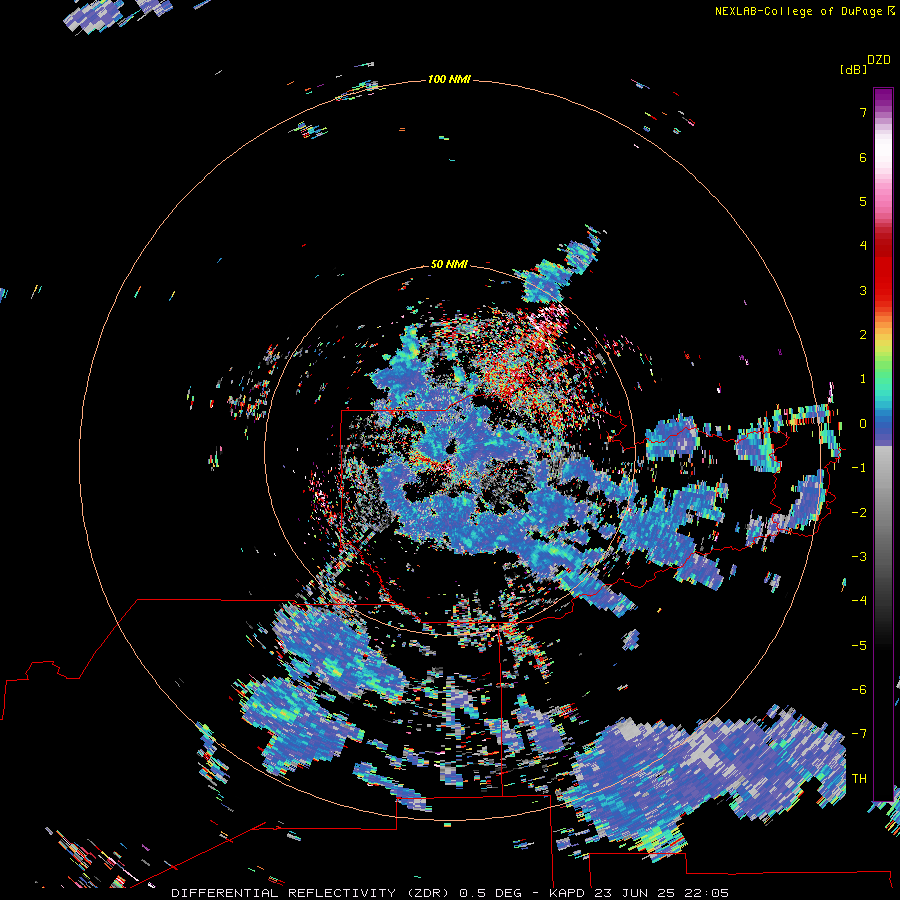Click the DZD color scale title
This screenshot has width=900, height=900.
pyautogui.click(x=878, y=60)
